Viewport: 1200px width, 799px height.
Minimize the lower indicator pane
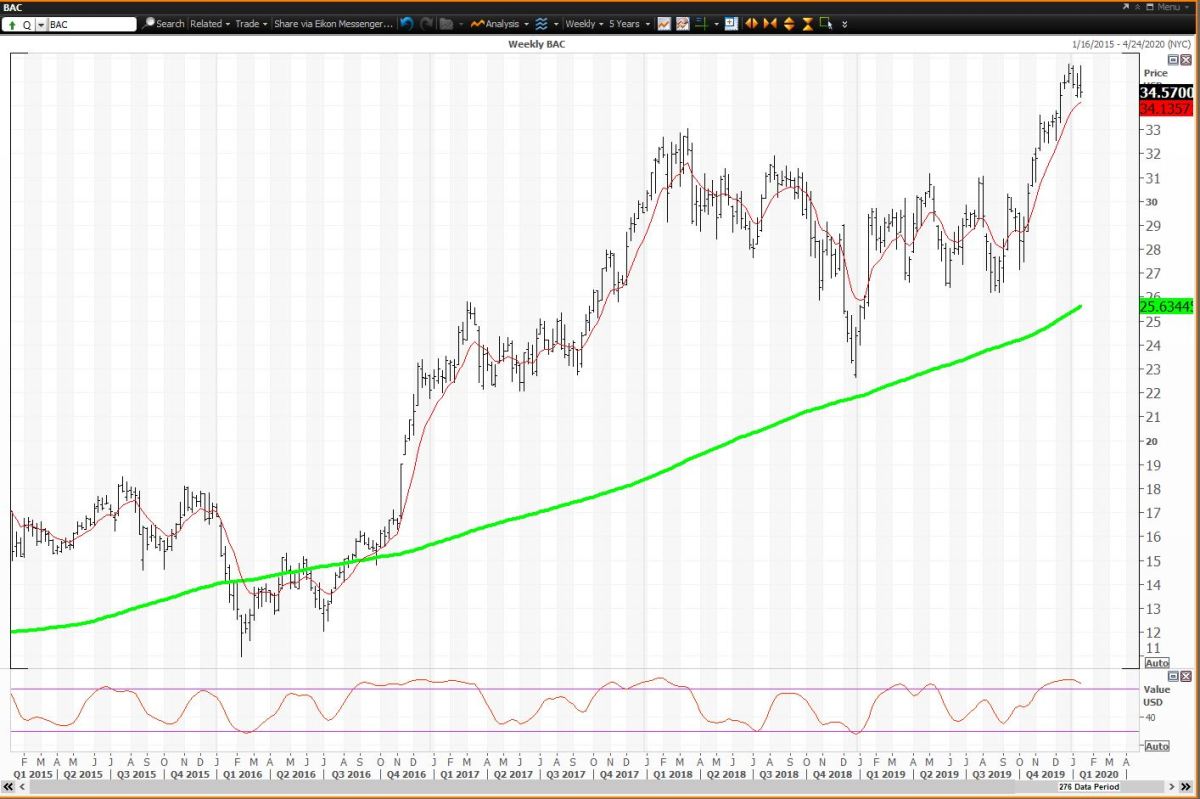[1173, 676]
